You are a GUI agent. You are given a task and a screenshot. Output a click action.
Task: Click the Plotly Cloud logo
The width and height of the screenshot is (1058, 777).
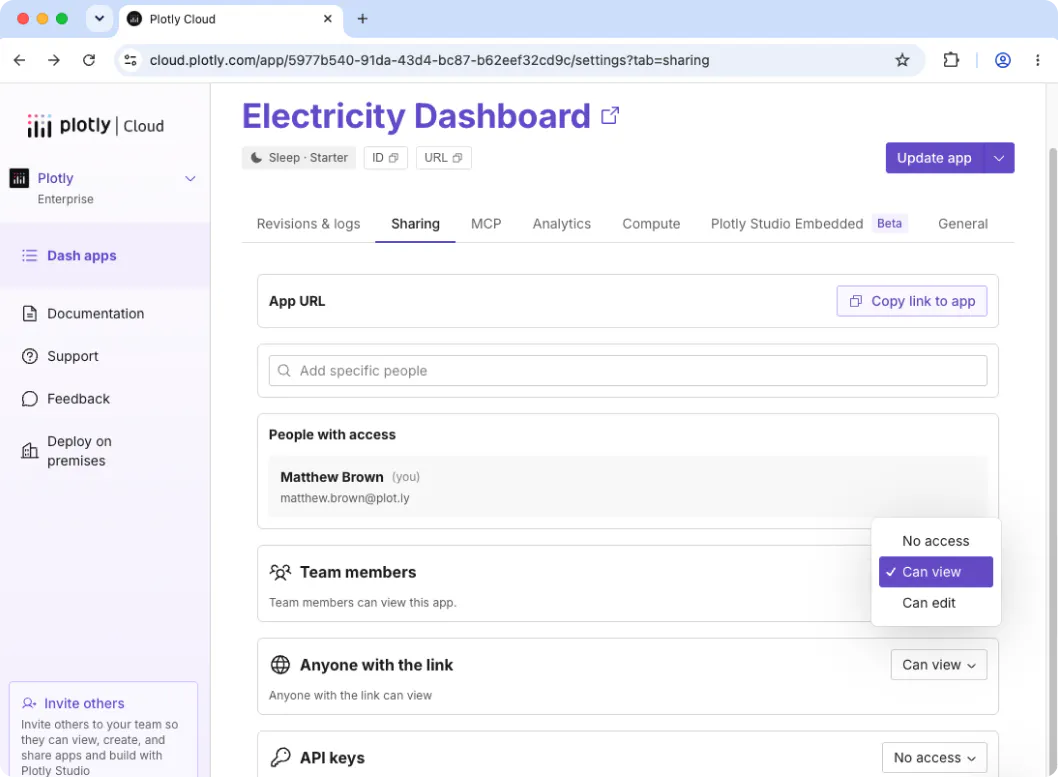pos(95,125)
